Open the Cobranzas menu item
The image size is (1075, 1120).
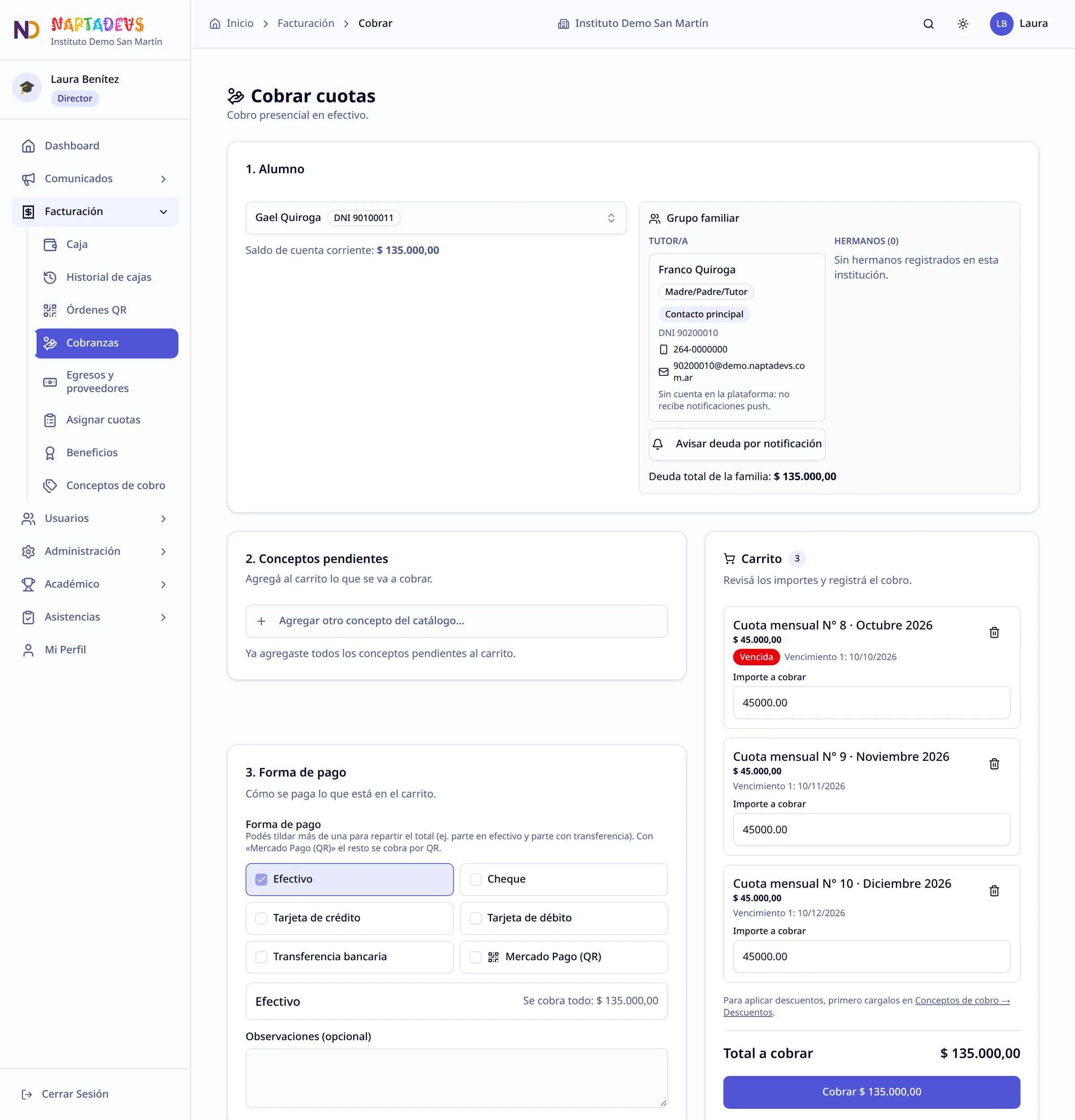[x=107, y=344]
